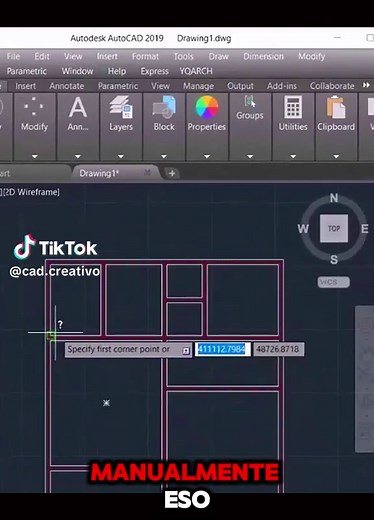Click the 2D Wireframe visual style control

tap(31, 192)
